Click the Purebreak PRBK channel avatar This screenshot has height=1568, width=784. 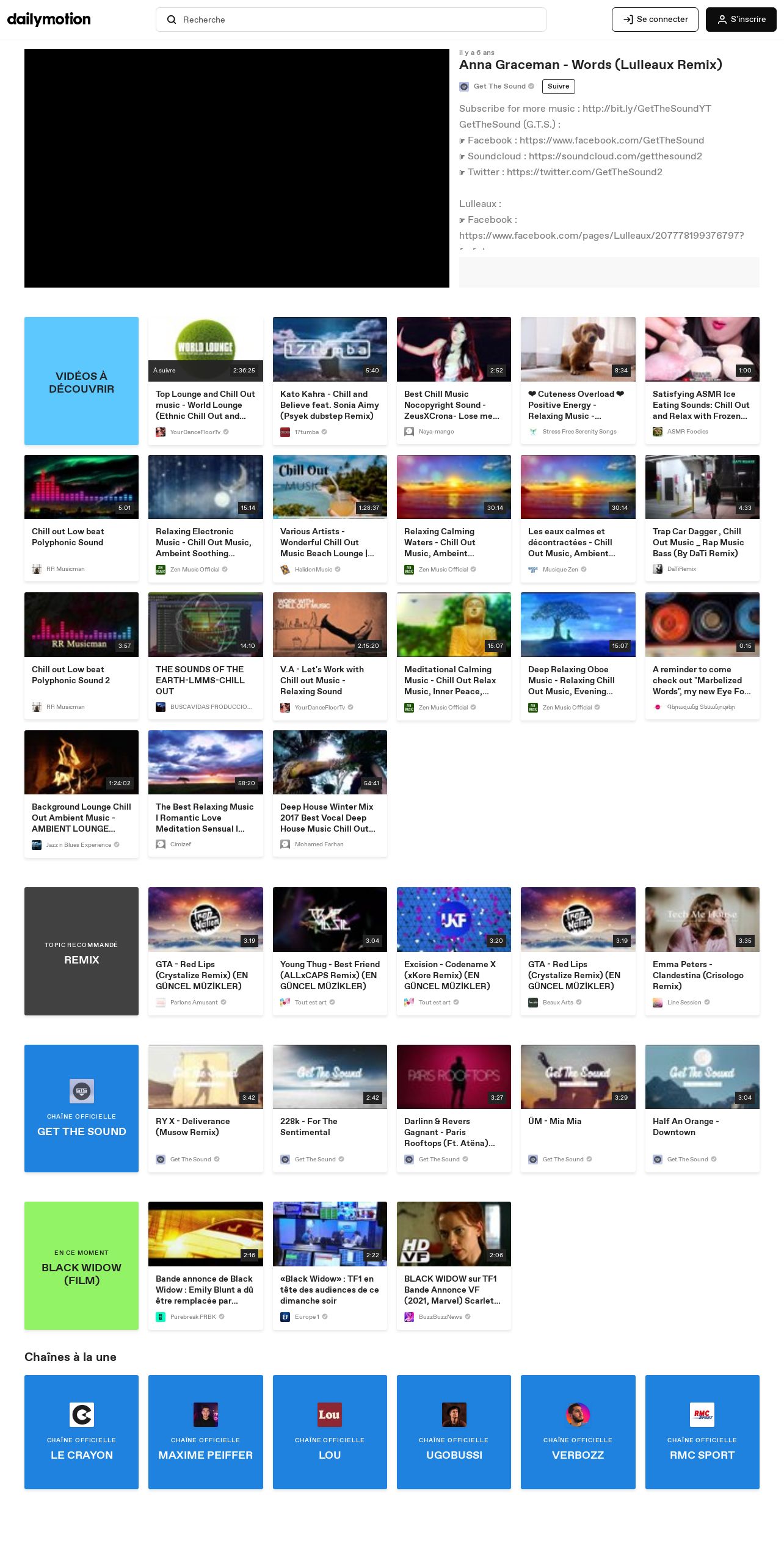pyautogui.click(x=161, y=1317)
